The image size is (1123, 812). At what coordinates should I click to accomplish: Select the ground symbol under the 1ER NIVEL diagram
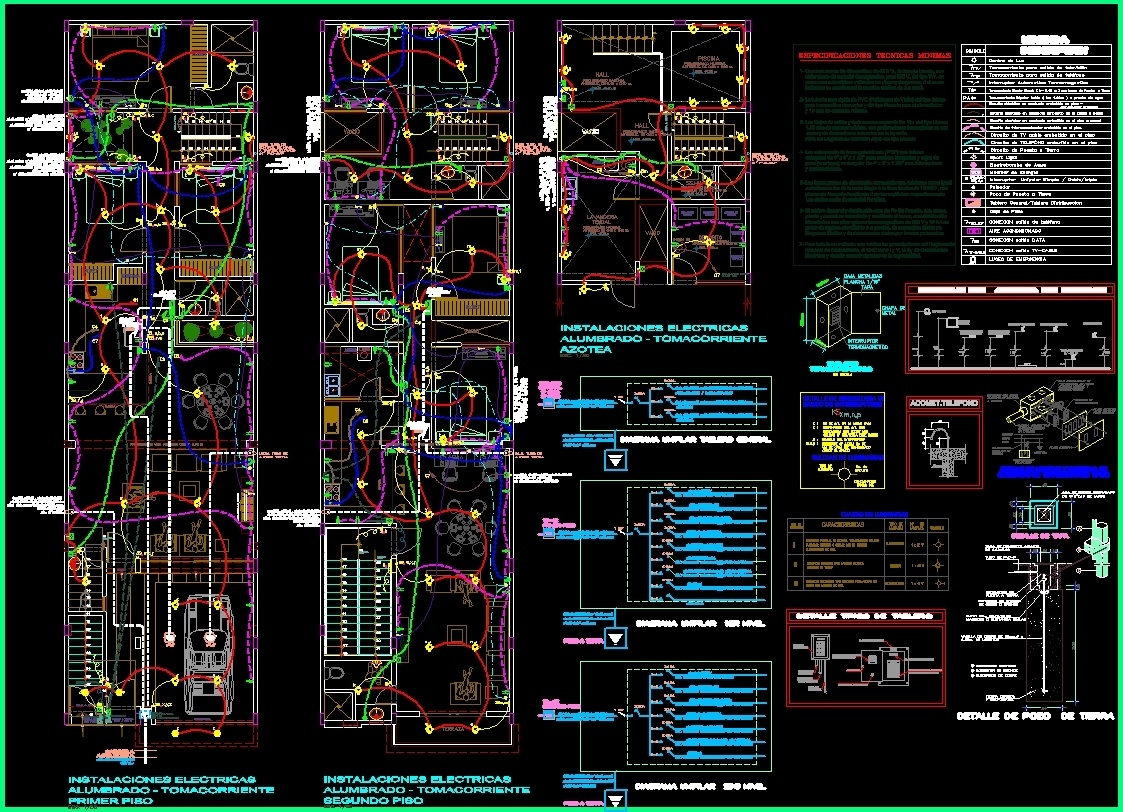click(x=616, y=635)
